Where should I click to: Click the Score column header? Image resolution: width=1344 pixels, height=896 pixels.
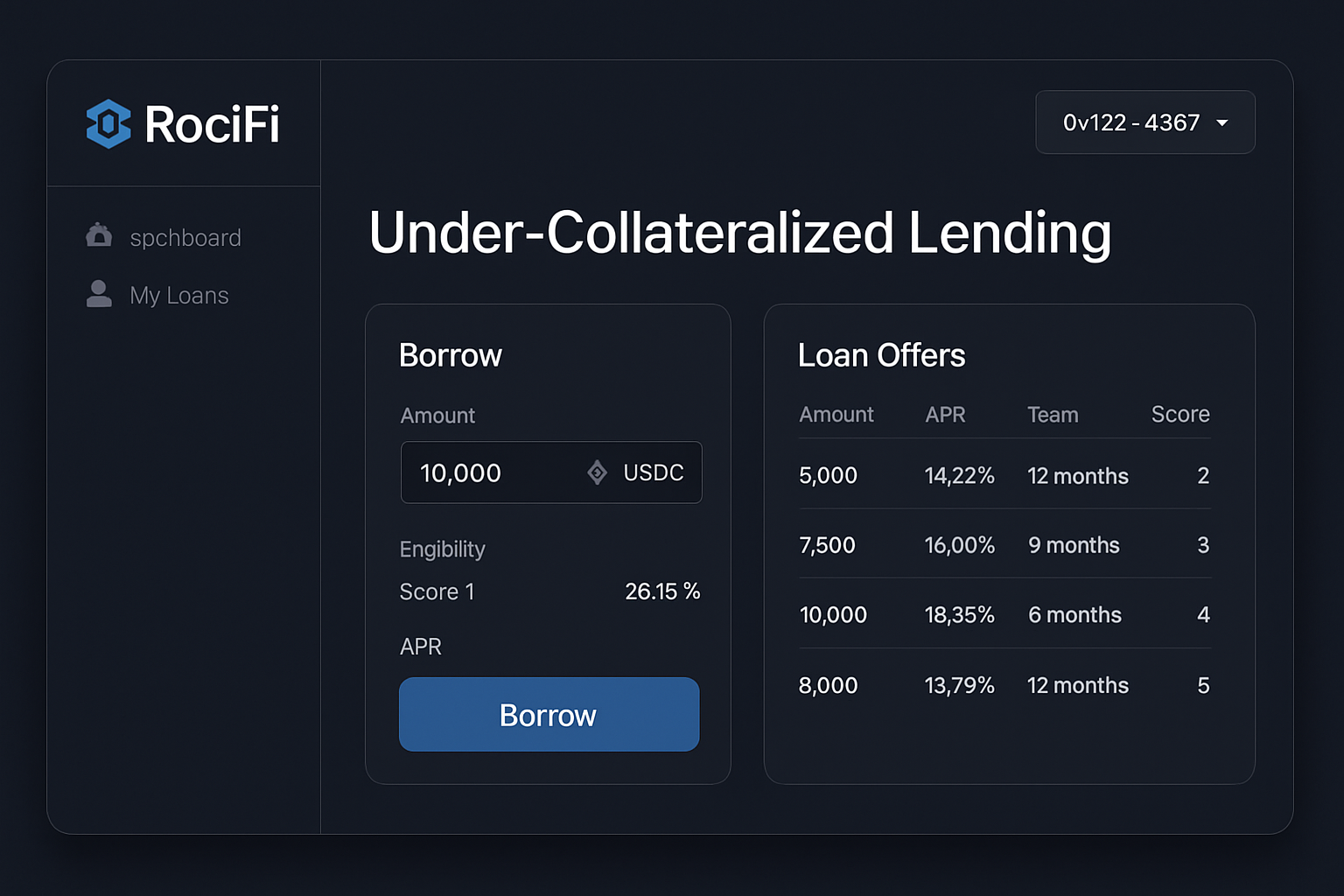tap(1179, 414)
